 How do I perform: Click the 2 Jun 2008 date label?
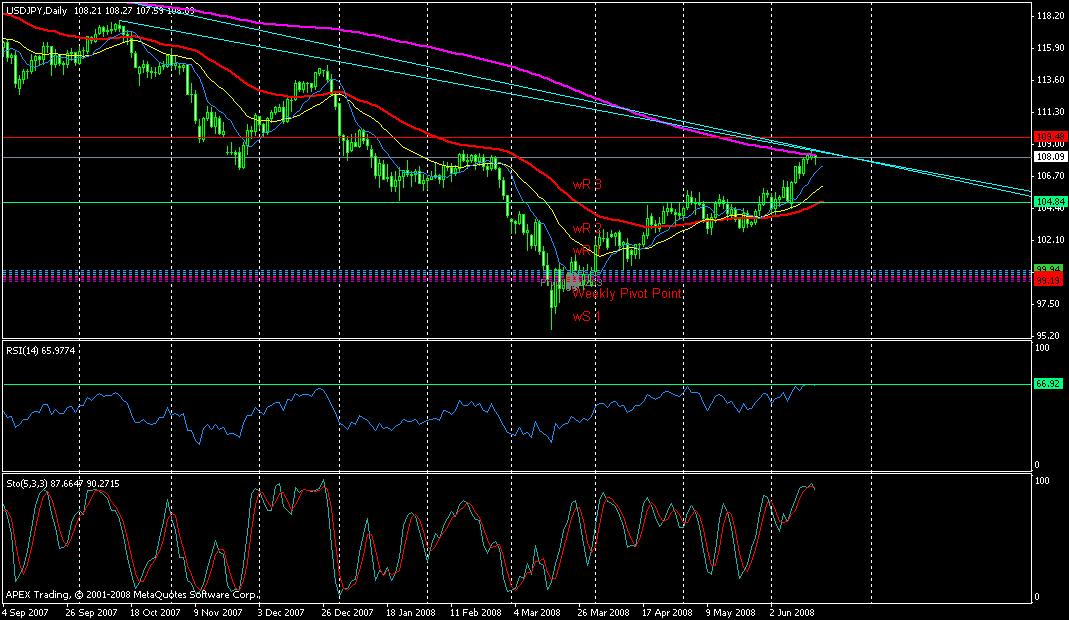(x=794, y=612)
